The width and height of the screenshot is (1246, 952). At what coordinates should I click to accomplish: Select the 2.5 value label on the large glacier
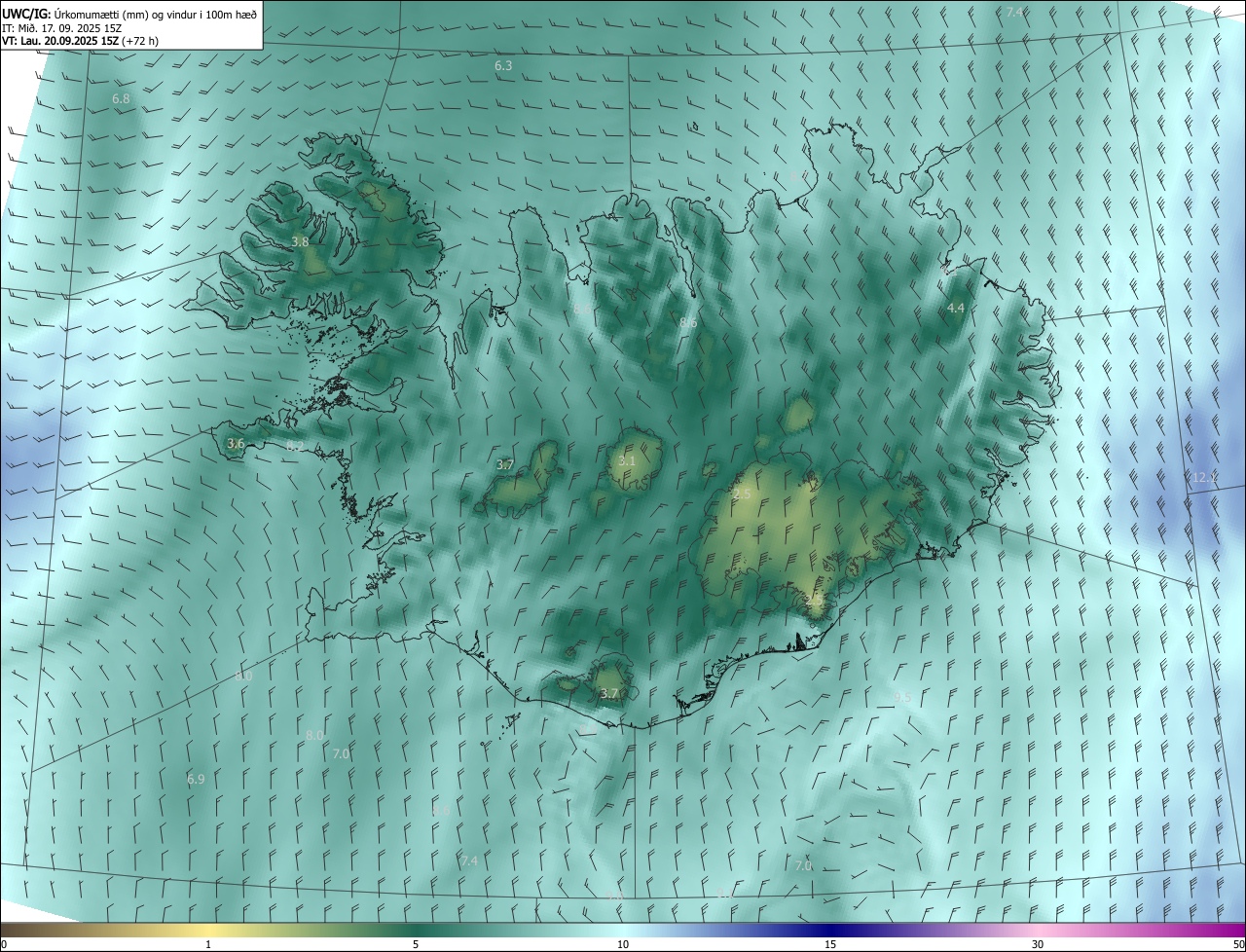(x=742, y=495)
